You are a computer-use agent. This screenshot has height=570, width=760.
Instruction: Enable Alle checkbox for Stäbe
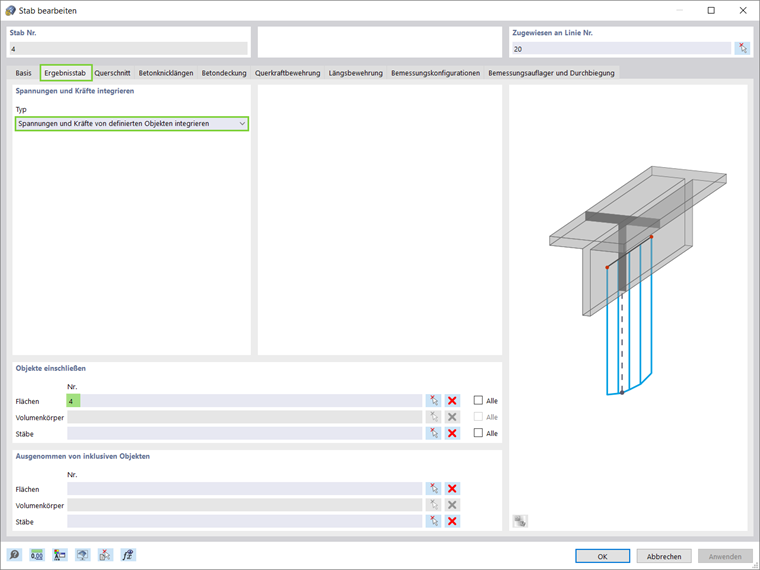coord(478,433)
